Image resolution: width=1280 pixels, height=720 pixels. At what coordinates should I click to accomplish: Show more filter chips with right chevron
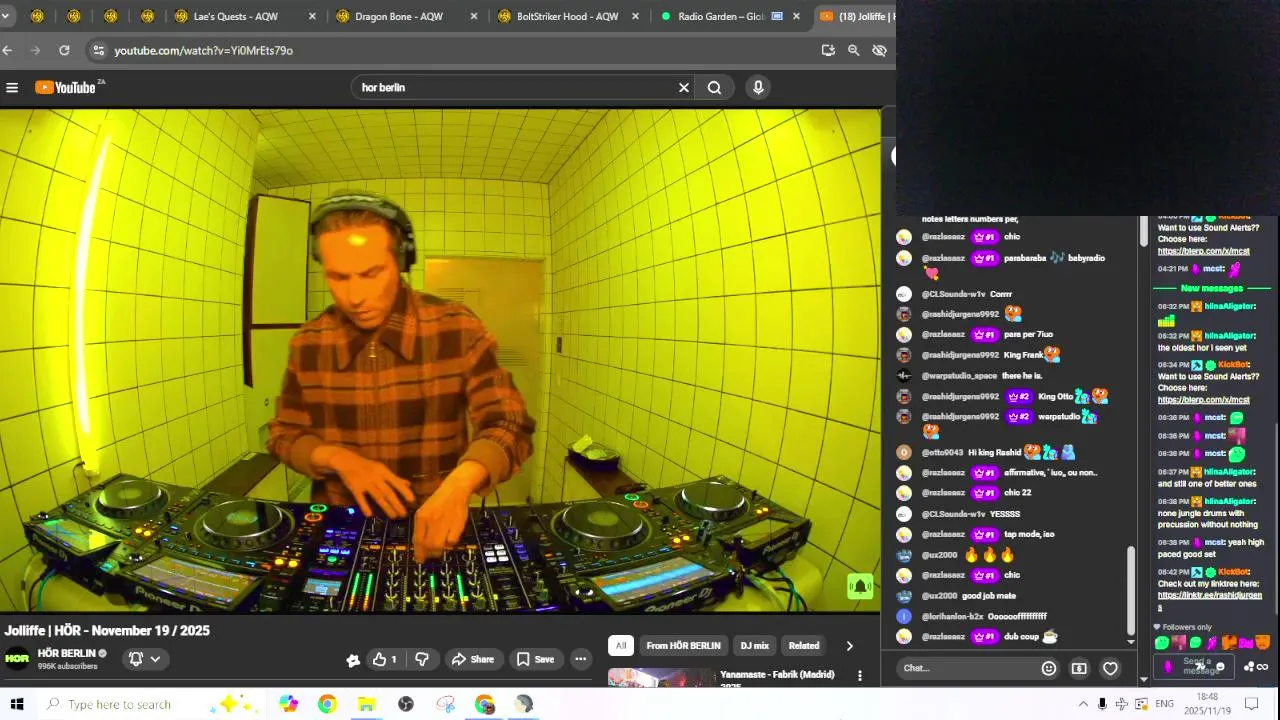point(850,646)
